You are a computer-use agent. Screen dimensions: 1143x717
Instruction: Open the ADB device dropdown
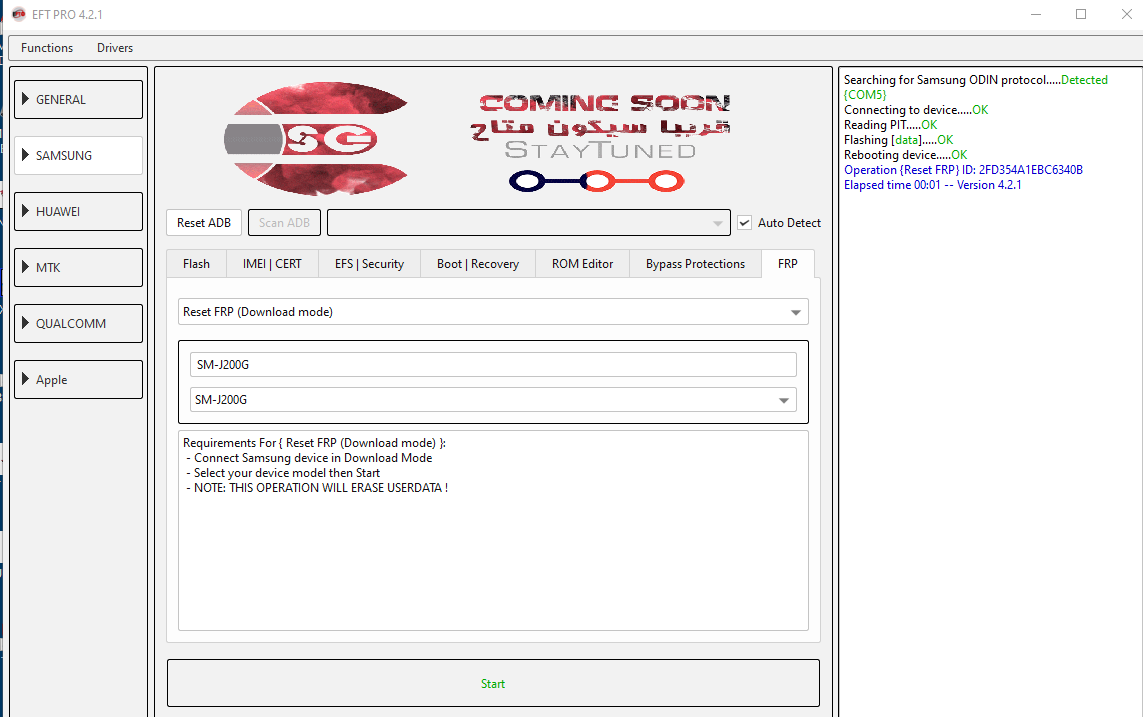528,223
